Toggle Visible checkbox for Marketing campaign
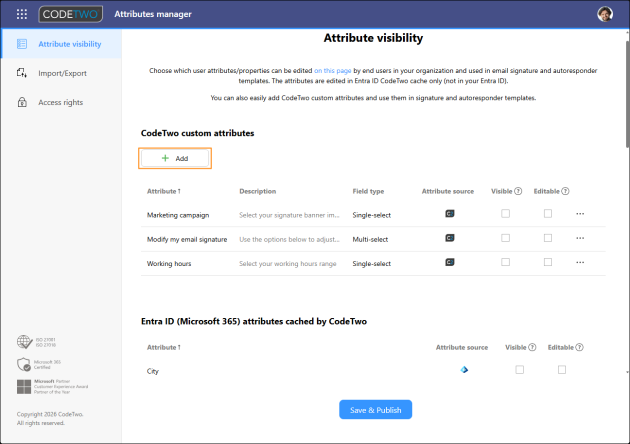Viewport: 630px width, 444px height. tap(505, 213)
